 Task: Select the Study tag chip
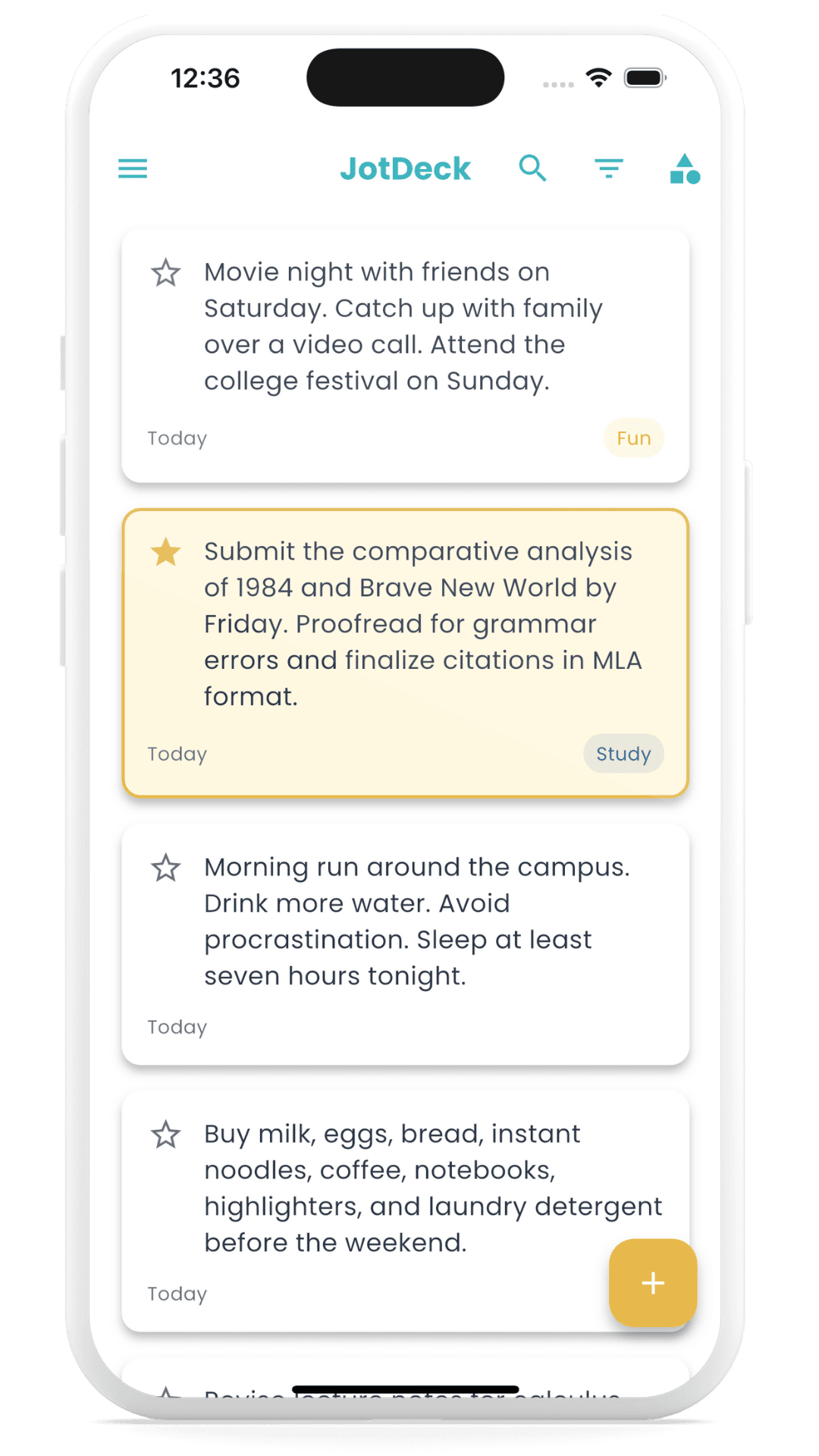point(623,754)
